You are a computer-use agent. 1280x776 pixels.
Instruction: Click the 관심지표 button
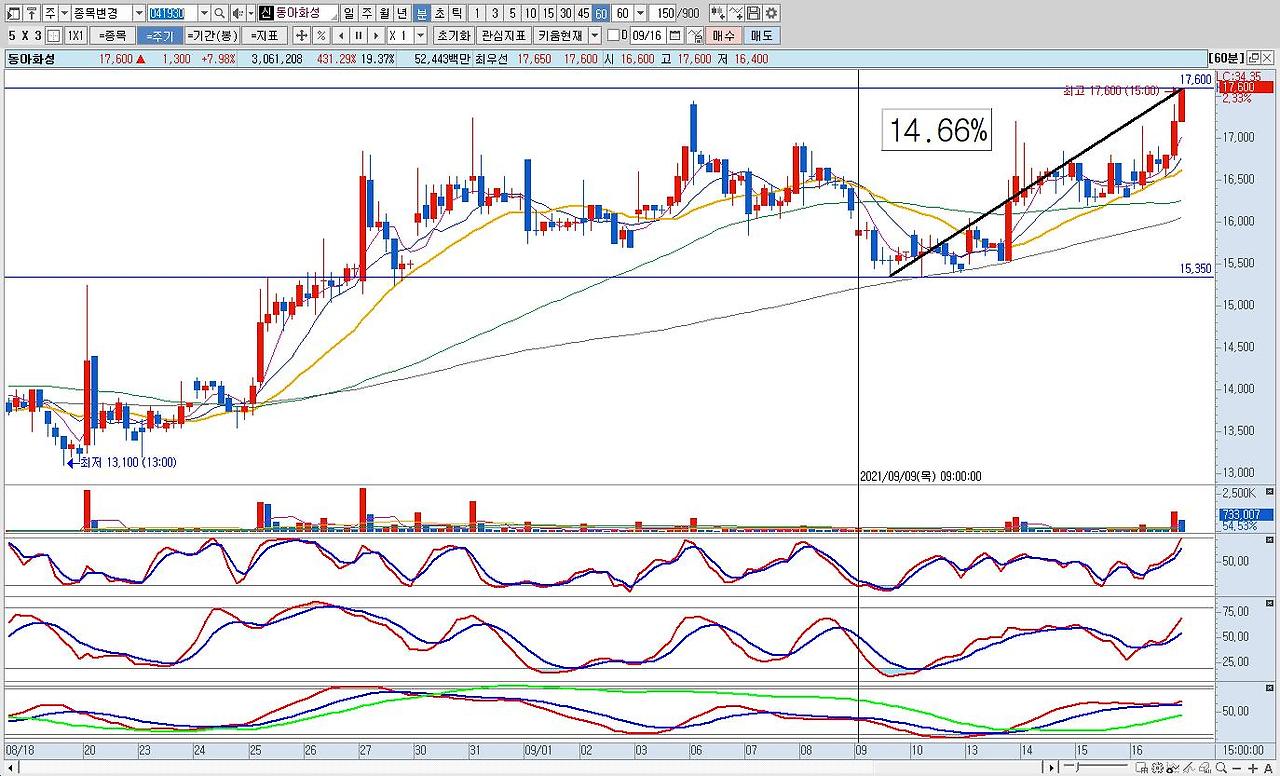coord(503,35)
